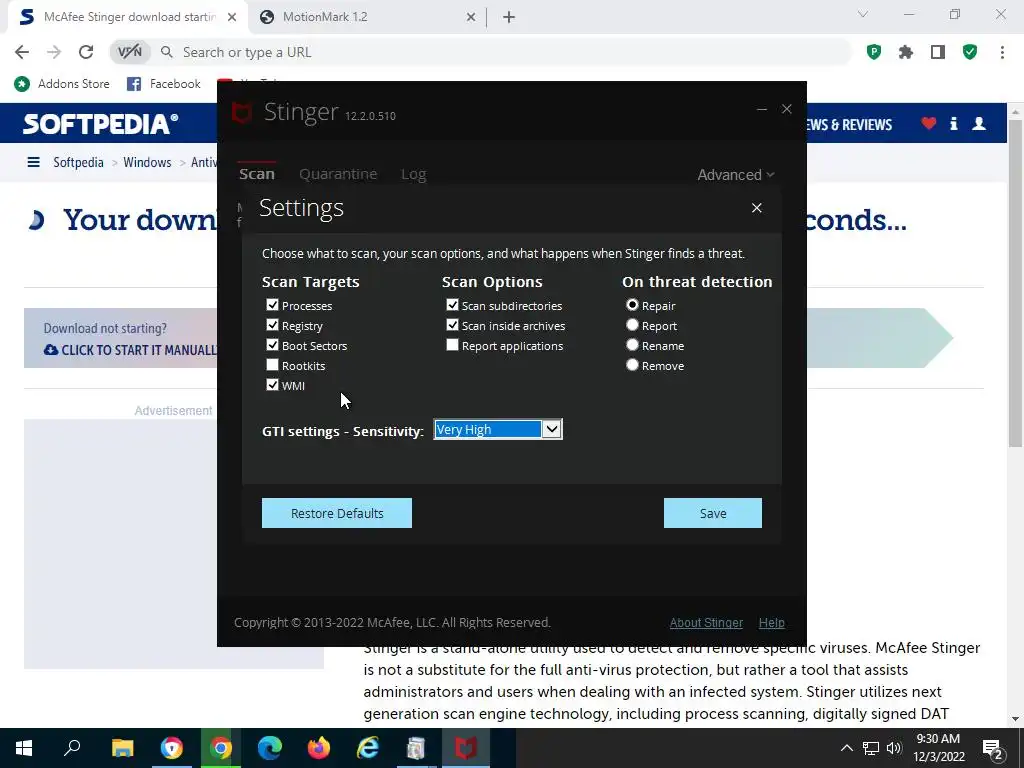The width and height of the screenshot is (1024, 768).
Task: Expand the Advanced menu in Stinger
Action: click(735, 174)
